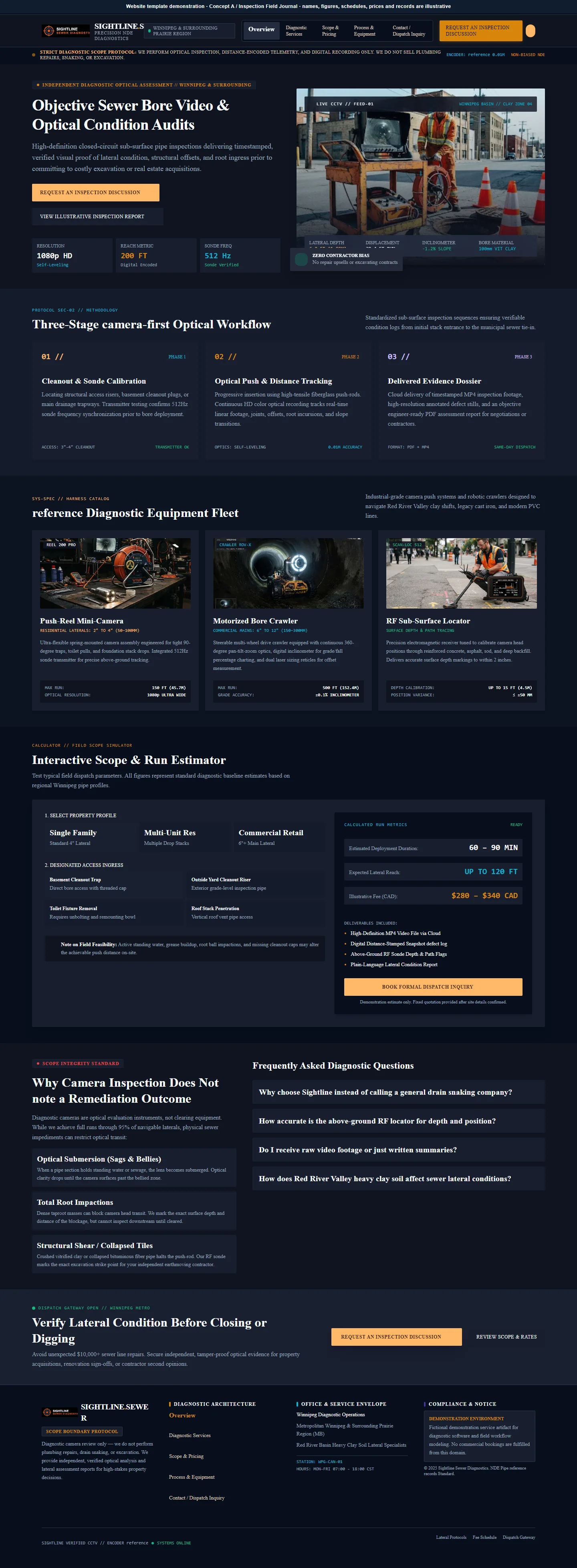Click the Scope Boundary Protocol badge in footer
Screen dimensions: 577x1568
click(82, 1431)
